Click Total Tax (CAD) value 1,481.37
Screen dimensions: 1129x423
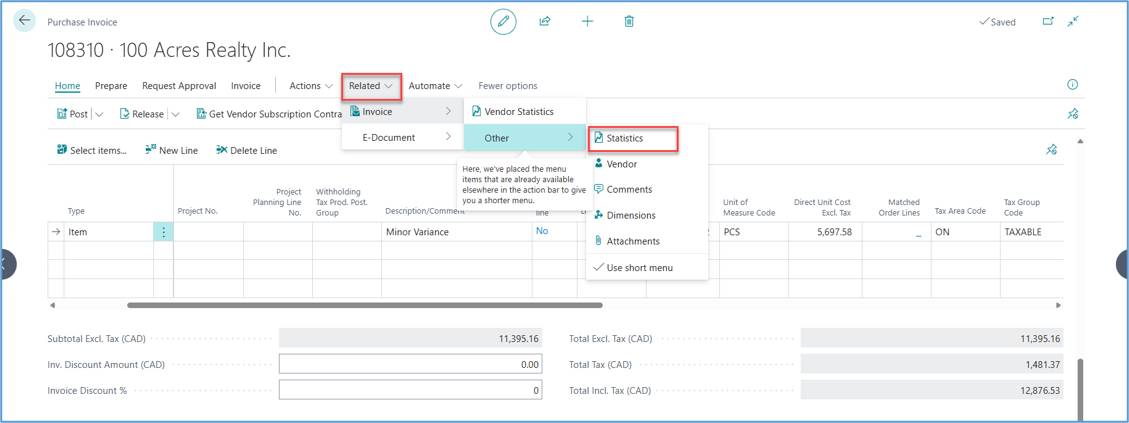coord(932,365)
